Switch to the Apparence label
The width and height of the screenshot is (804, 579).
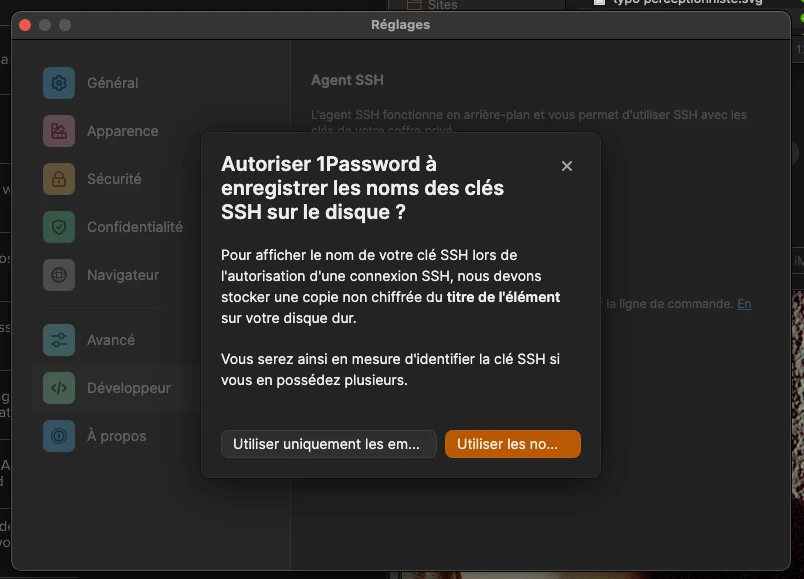pyautogui.click(x=123, y=131)
